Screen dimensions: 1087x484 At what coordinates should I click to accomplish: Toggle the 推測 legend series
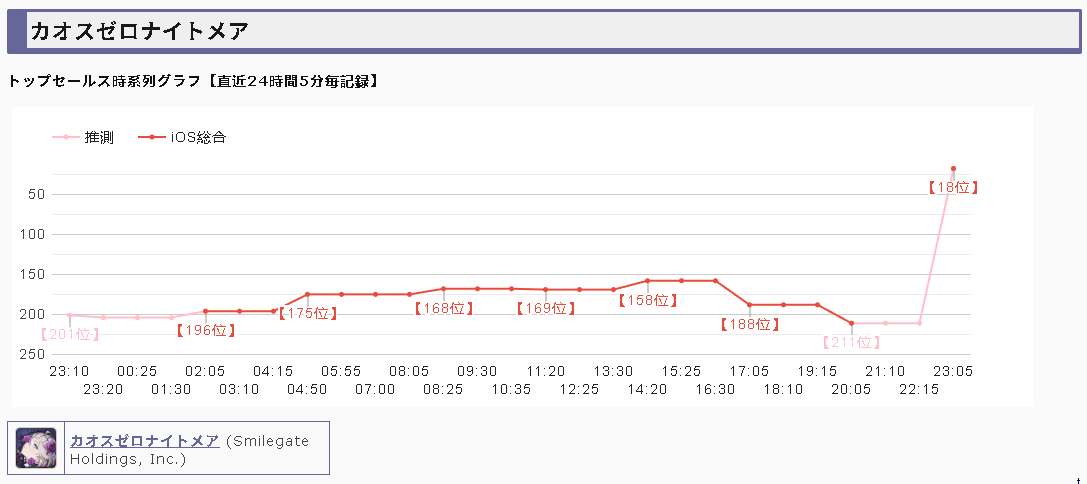coord(83,137)
